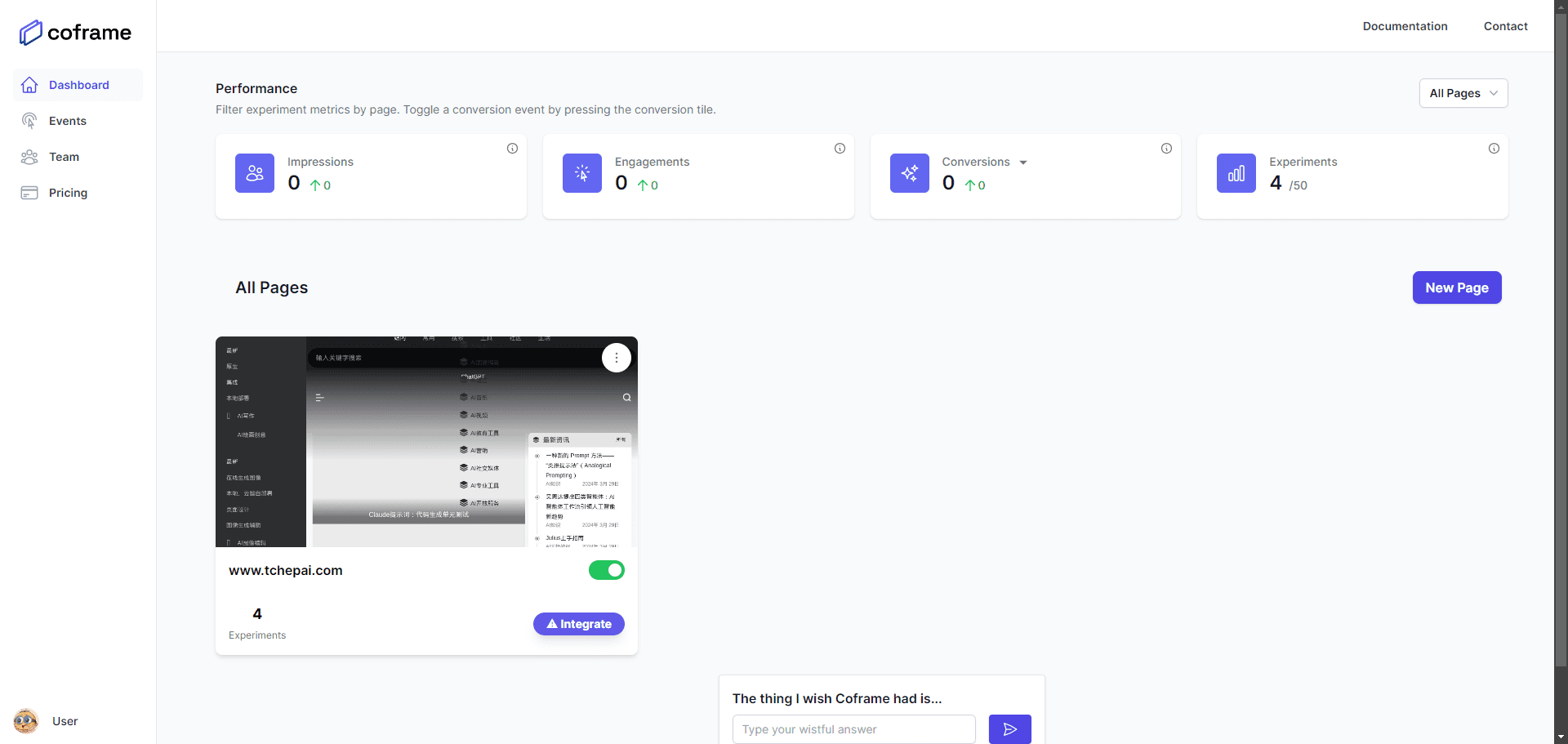The image size is (1568, 744).
Task: Click the Performance heading
Action: coord(256,88)
